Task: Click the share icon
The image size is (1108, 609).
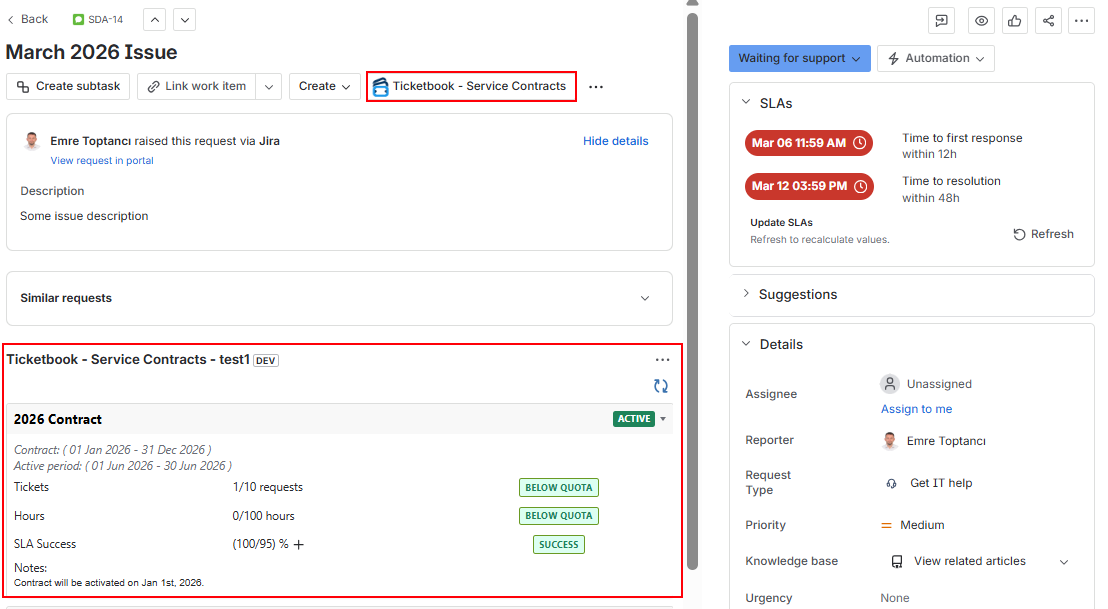Action: pyautogui.click(x=1049, y=20)
